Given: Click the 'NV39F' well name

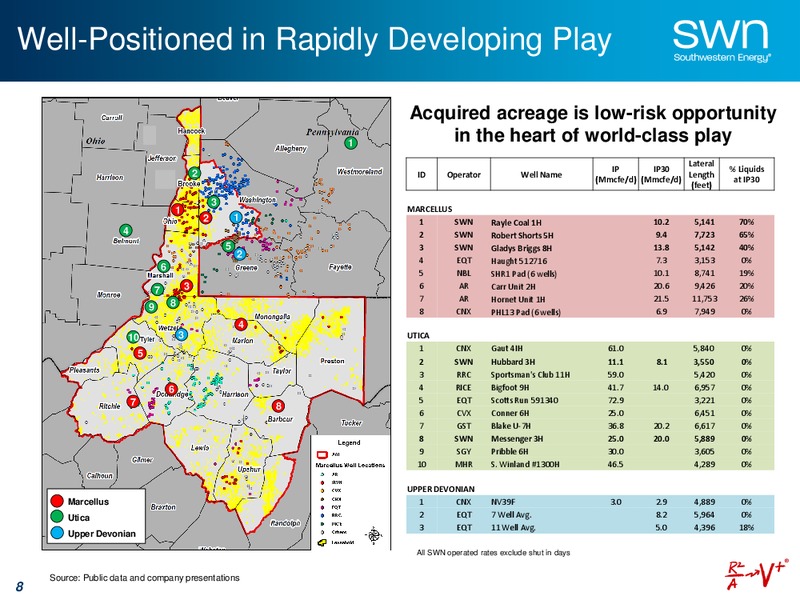Looking at the screenshot, I should pos(503,502).
